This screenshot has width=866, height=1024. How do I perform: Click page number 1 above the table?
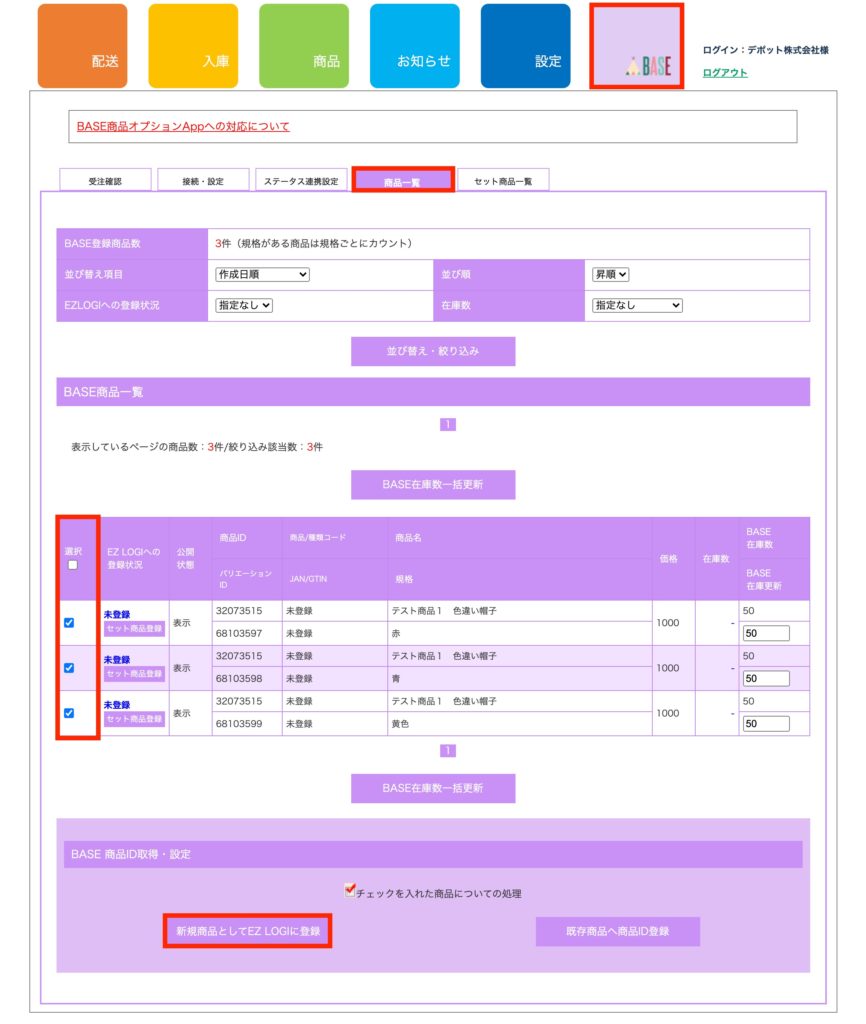tap(448, 424)
